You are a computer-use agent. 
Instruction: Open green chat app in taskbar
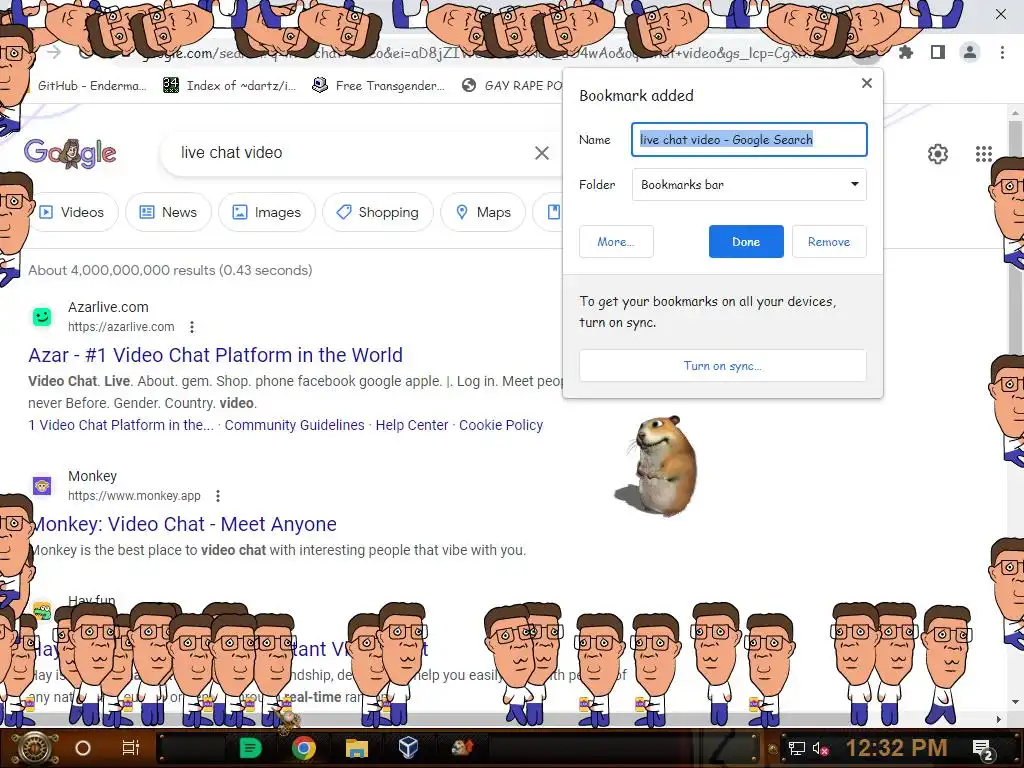pyautogui.click(x=249, y=748)
